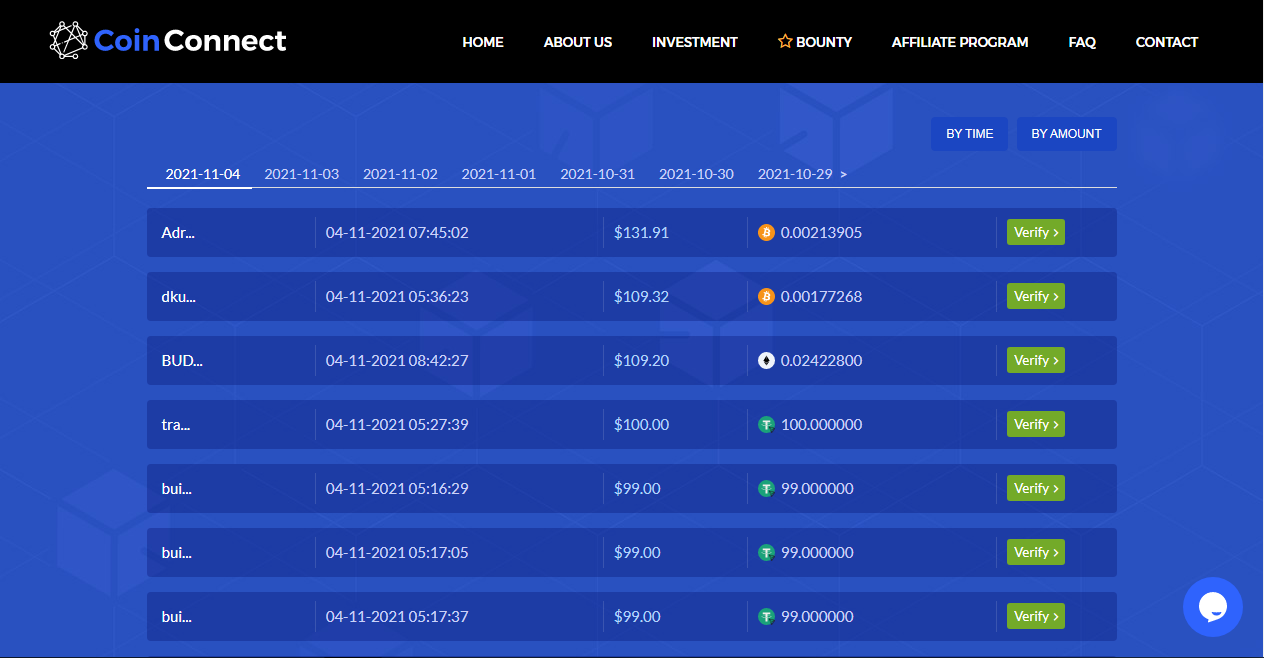Screen dimensions: 1264x658
Task: Show more dates with the > arrow
Action: tap(844, 174)
